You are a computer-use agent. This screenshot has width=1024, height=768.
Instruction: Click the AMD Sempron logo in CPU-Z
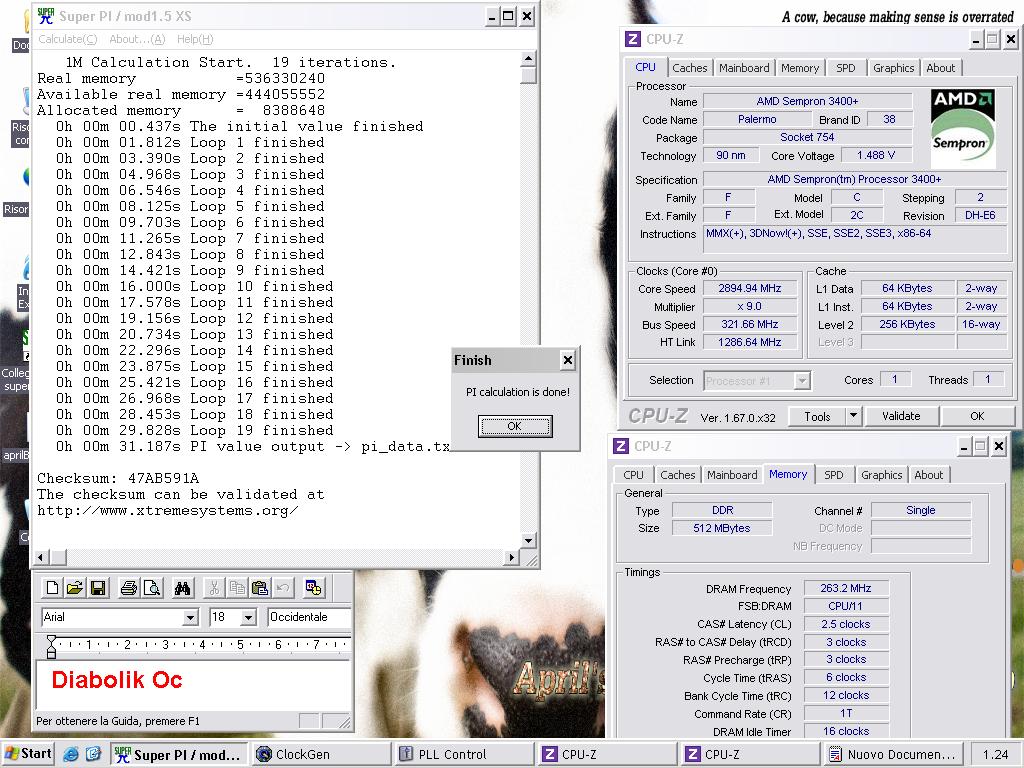point(963,129)
